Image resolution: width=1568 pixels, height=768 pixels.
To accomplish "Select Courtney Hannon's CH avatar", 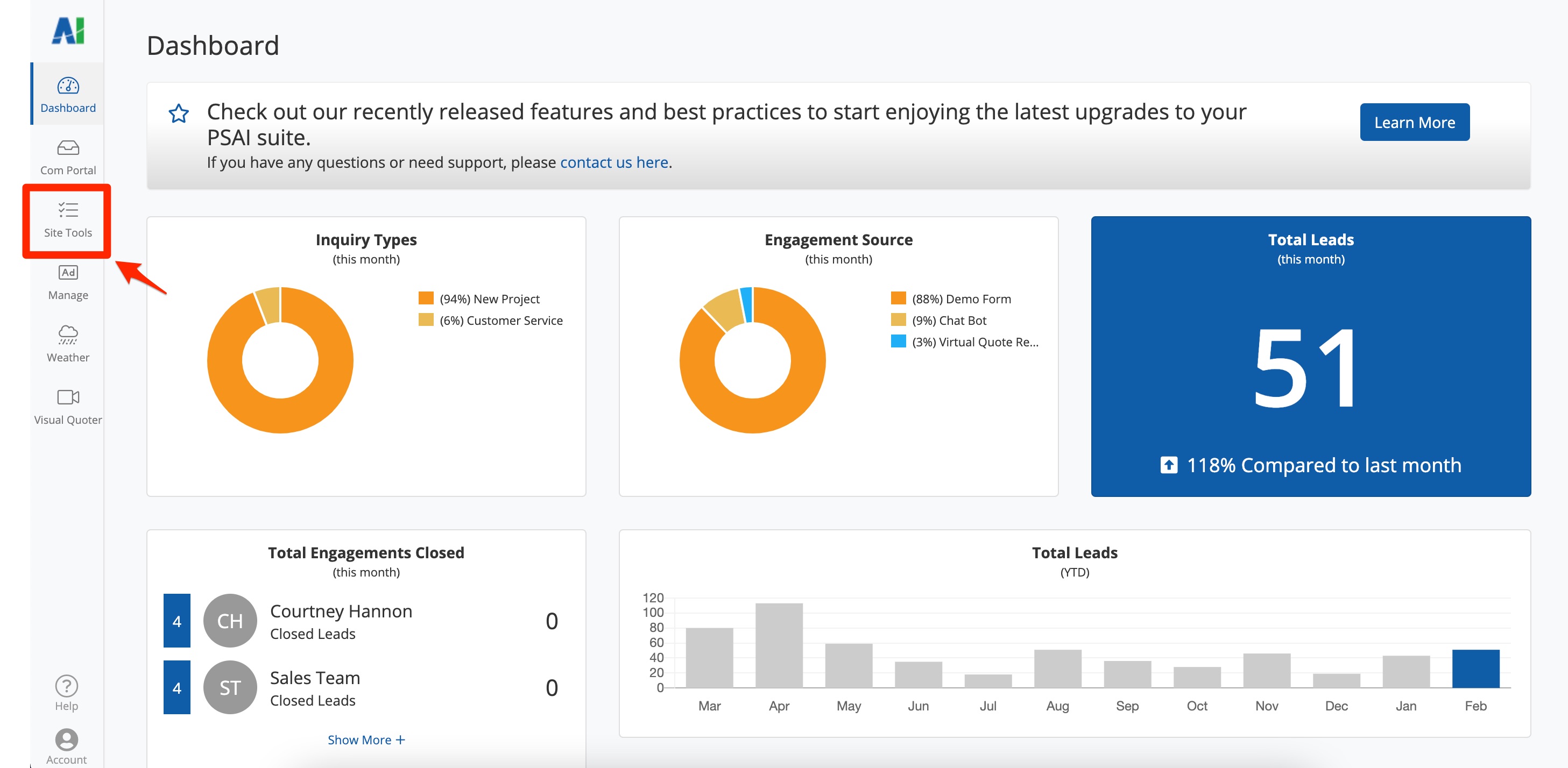I will pos(229,621).
